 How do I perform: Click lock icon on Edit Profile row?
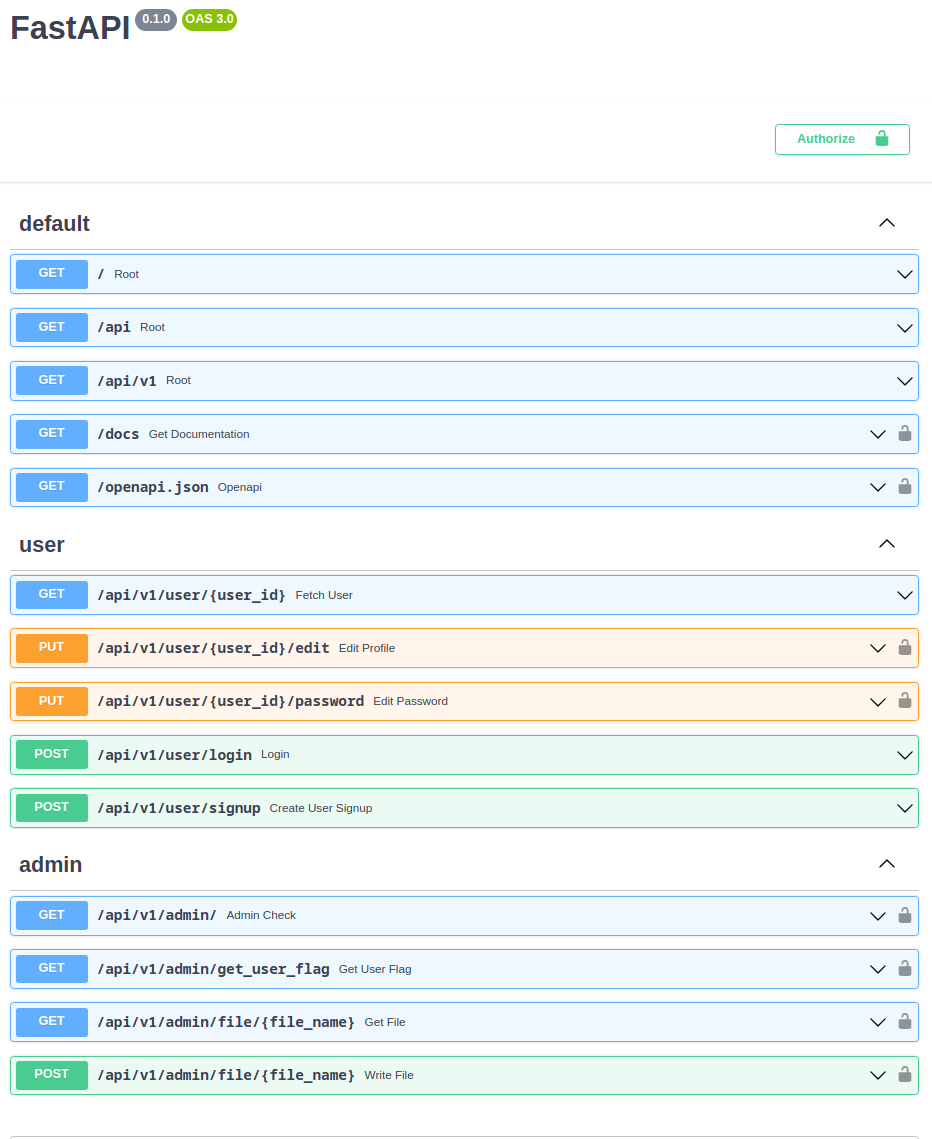[904, 647]
